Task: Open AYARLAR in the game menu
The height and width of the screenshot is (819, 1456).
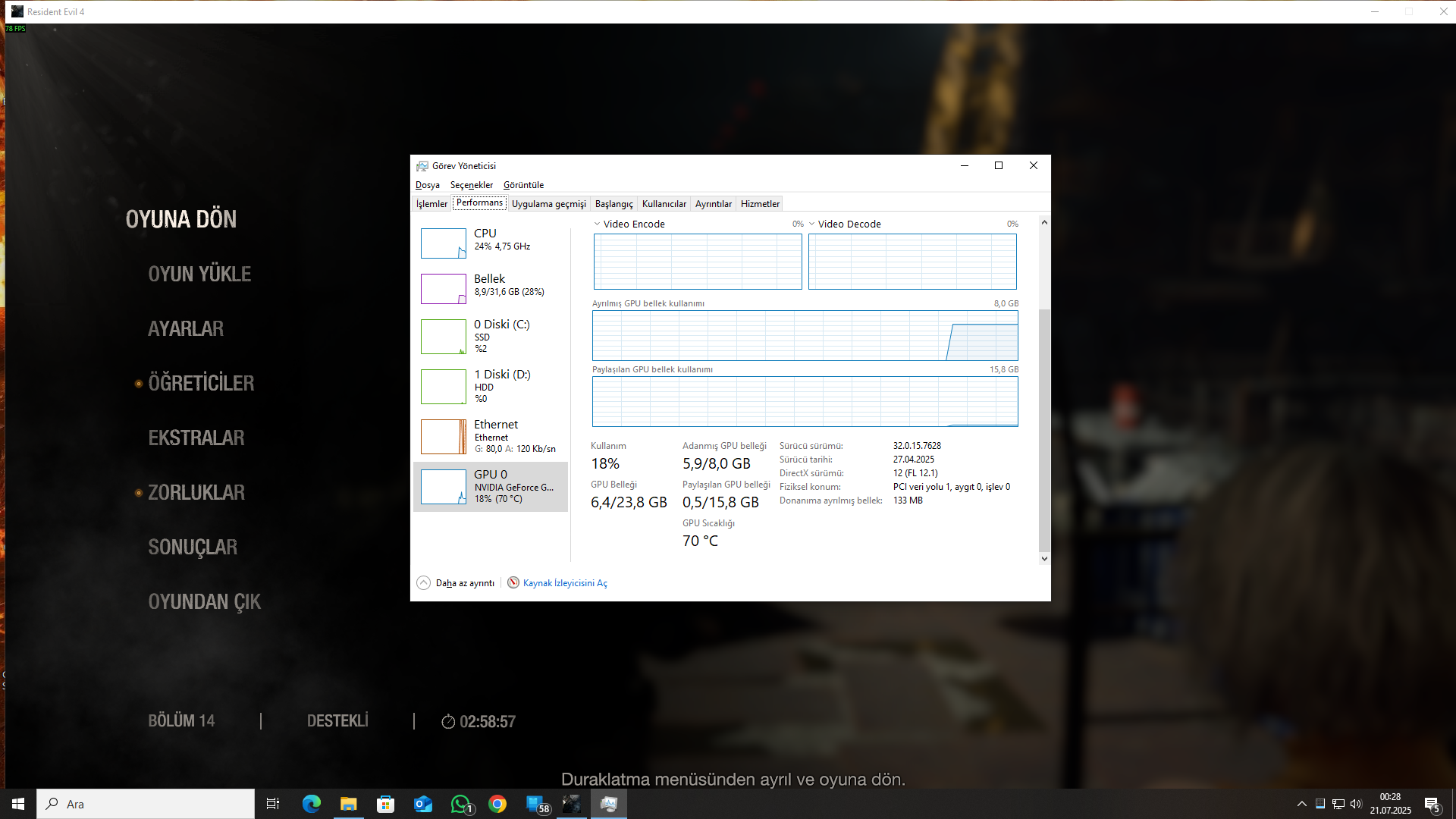Action: (x=186, y=328)
